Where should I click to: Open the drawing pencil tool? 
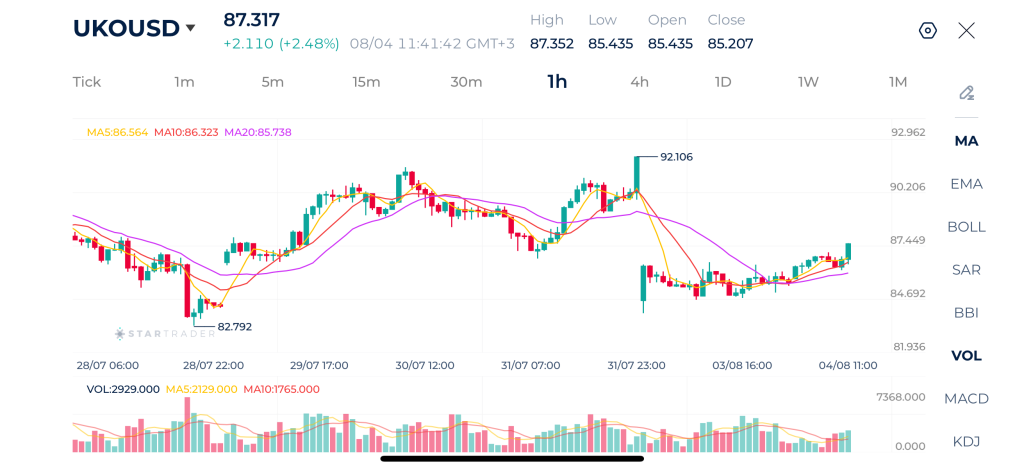[967, 93]
